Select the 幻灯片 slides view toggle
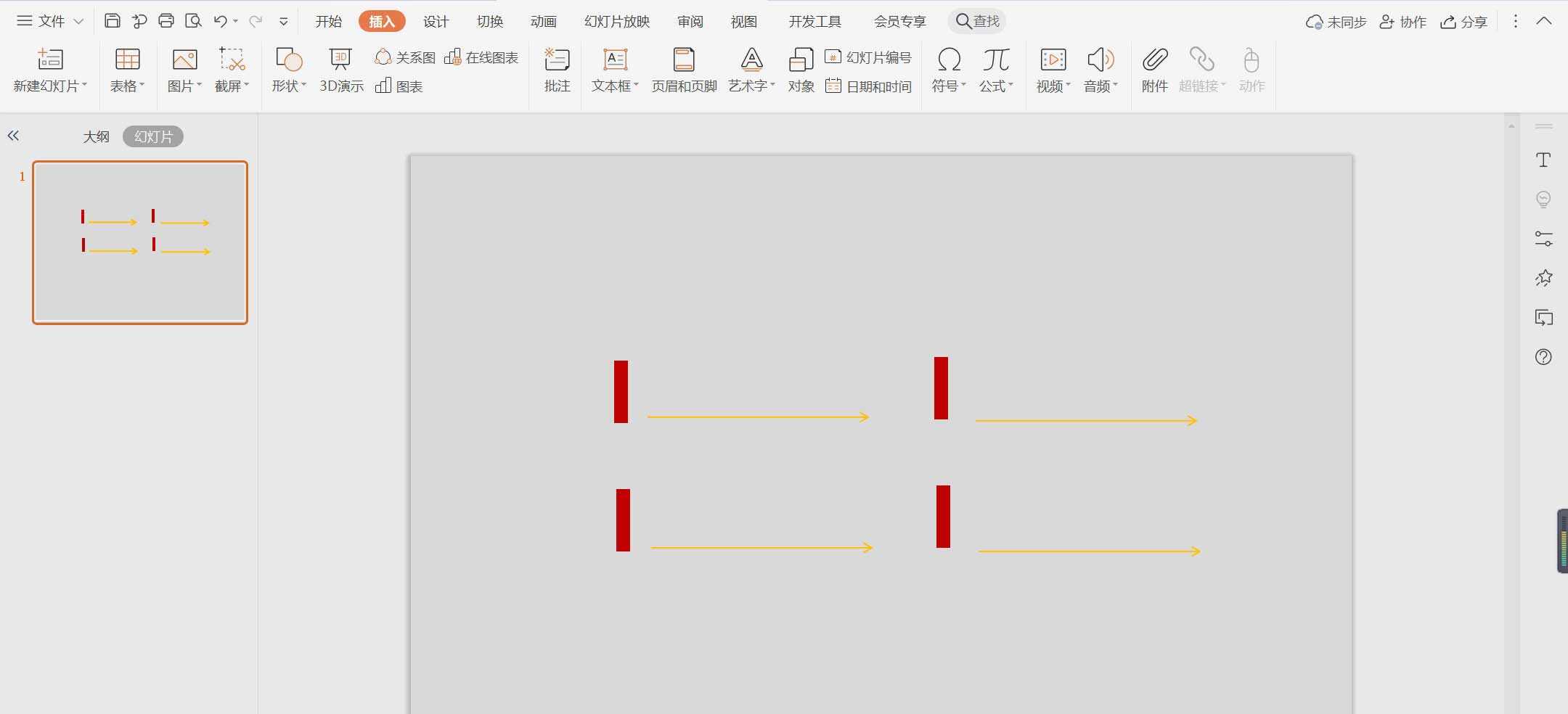The width and height of the screenshot is (1568, 714). click(153, 136)
